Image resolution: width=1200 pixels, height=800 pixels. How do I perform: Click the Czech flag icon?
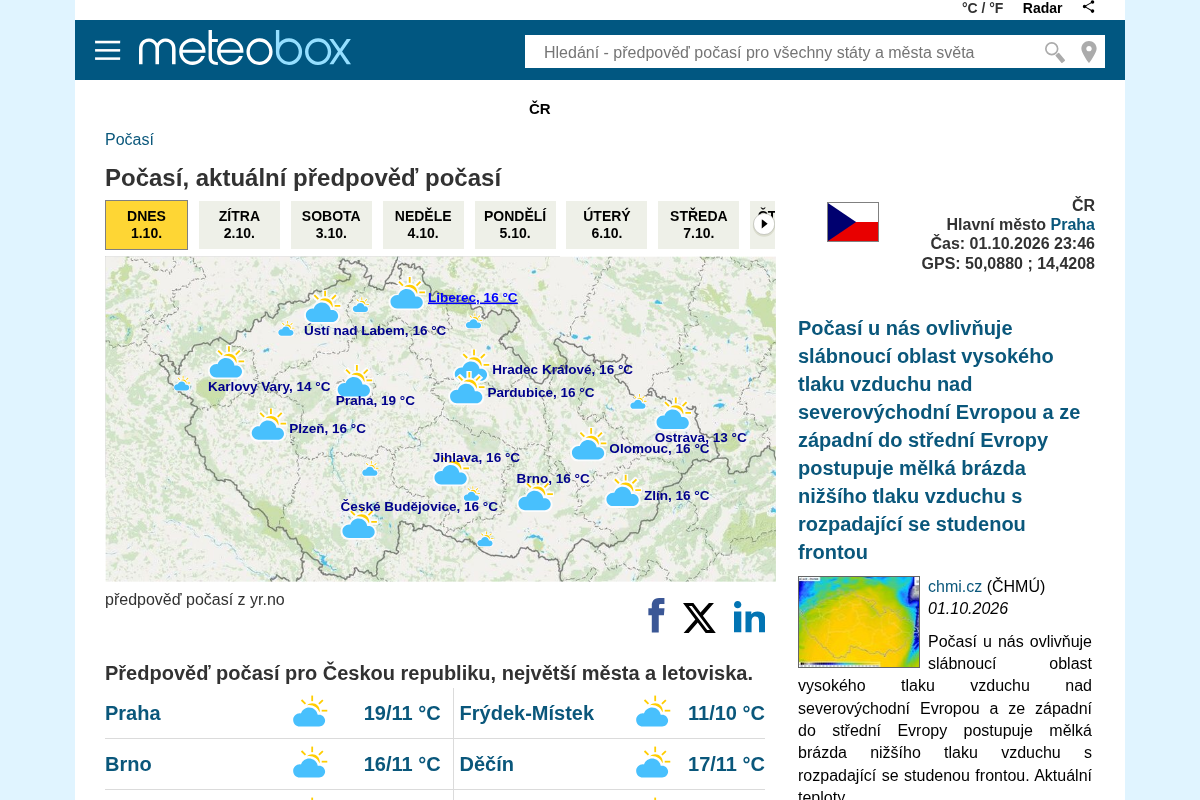853,222
